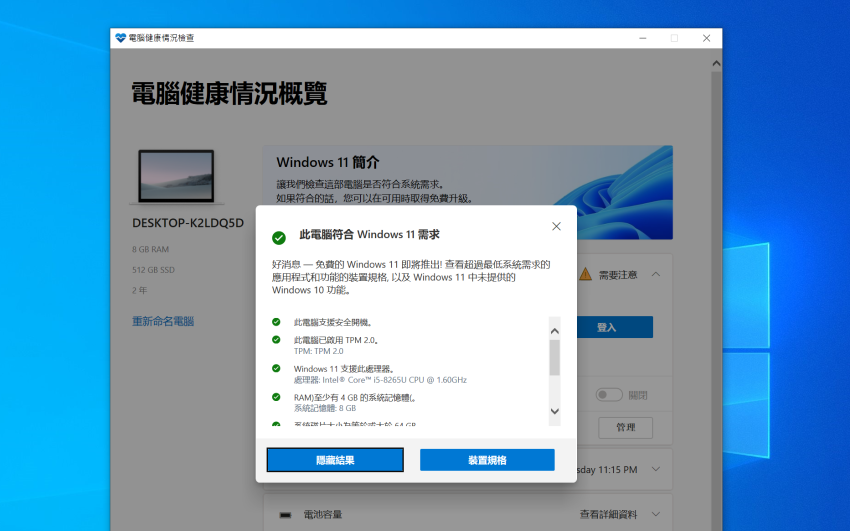Open 裝置規格 device specifications

tap(487, 460)
